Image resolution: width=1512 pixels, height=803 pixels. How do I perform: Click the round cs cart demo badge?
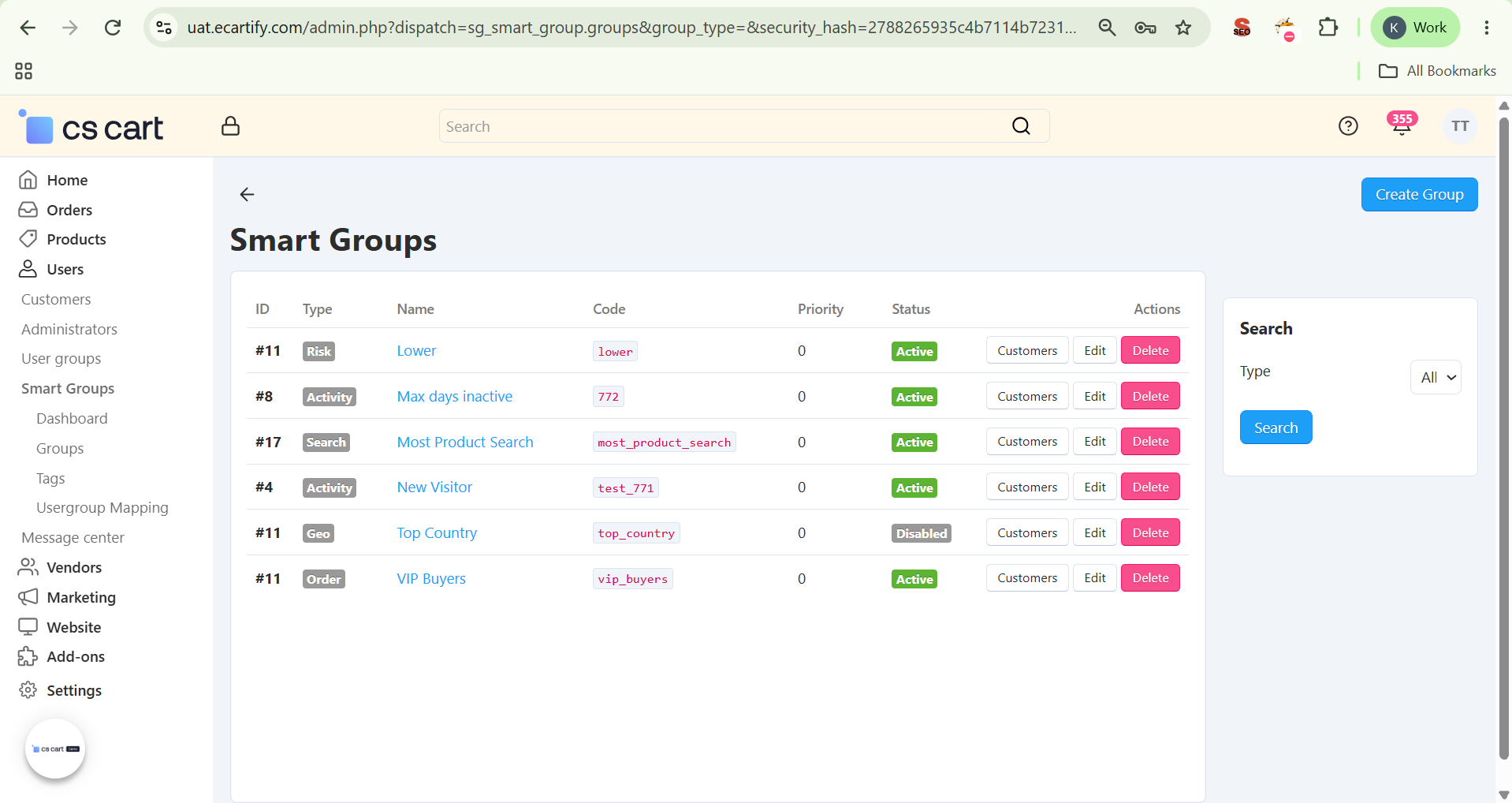point(55,749)
